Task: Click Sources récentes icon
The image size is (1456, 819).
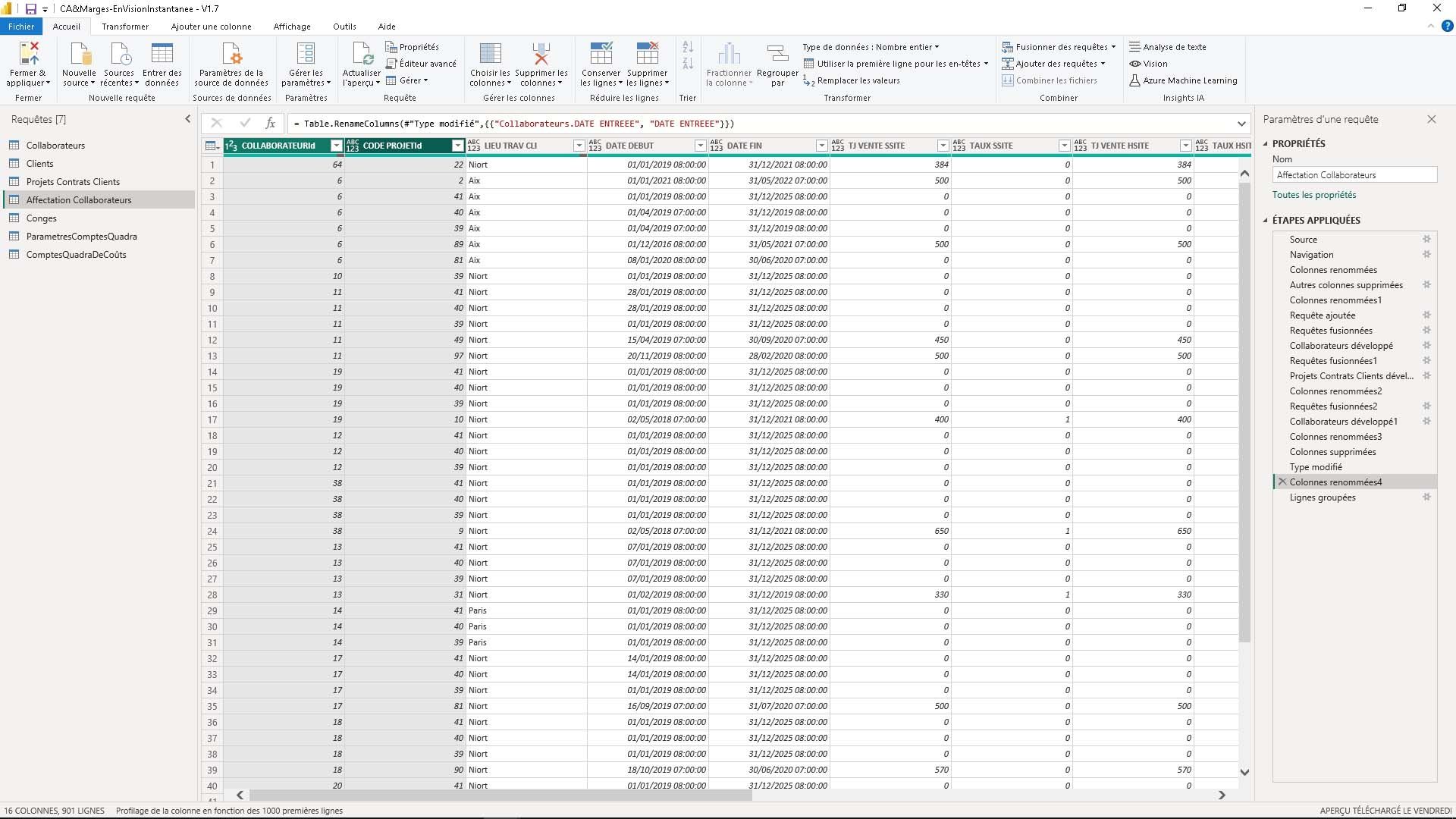Action: pyautogui.click(x=120, y=54)
